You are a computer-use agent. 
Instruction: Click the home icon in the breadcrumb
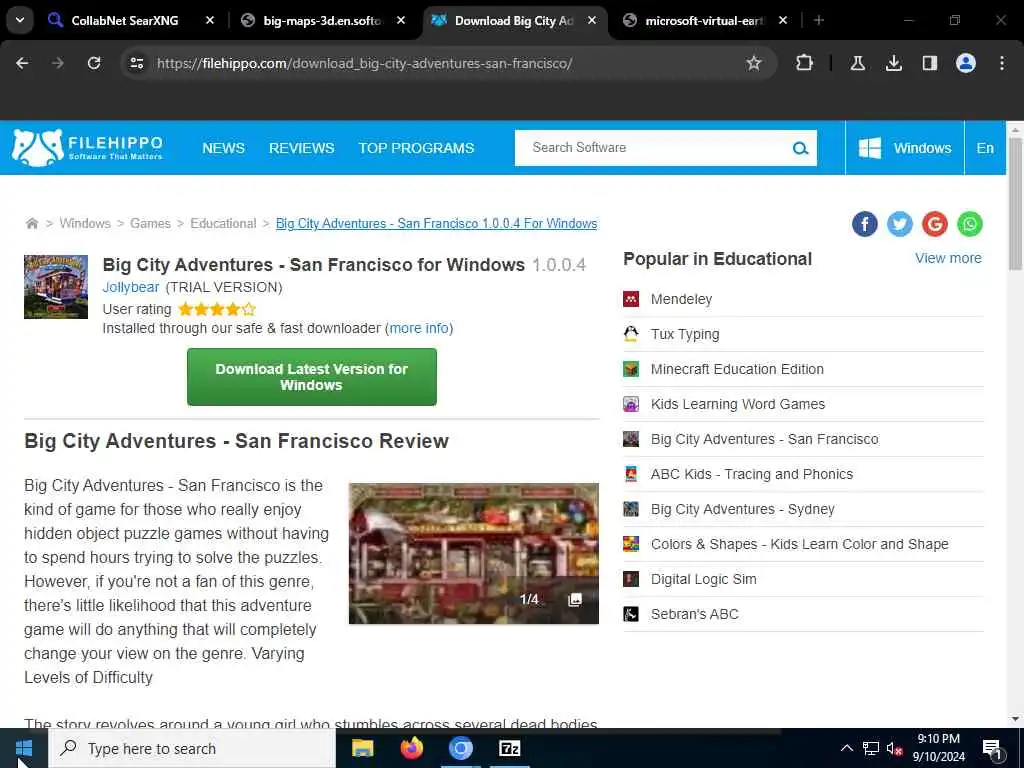coord(31,223)
